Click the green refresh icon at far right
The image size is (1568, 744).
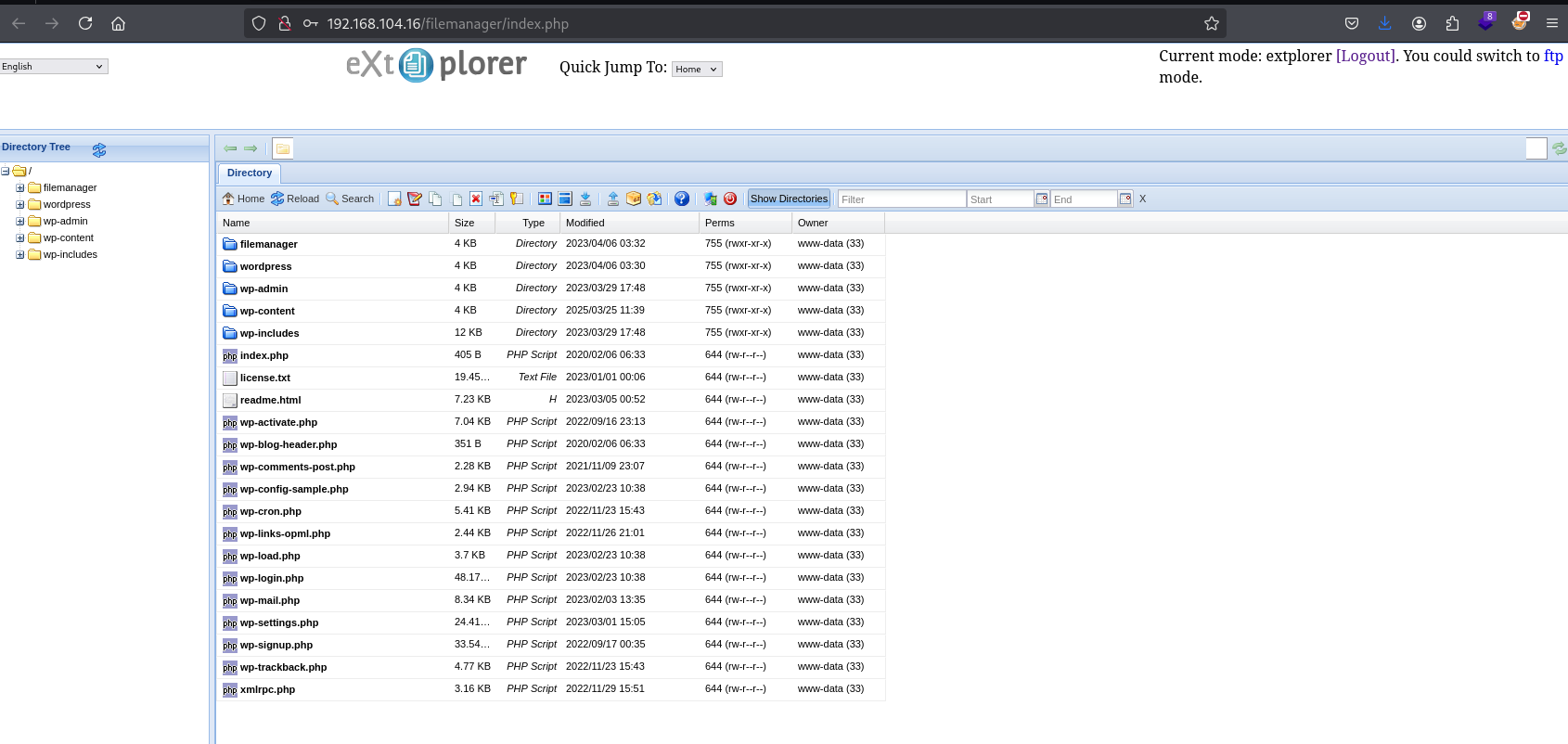pos(1560,148)
